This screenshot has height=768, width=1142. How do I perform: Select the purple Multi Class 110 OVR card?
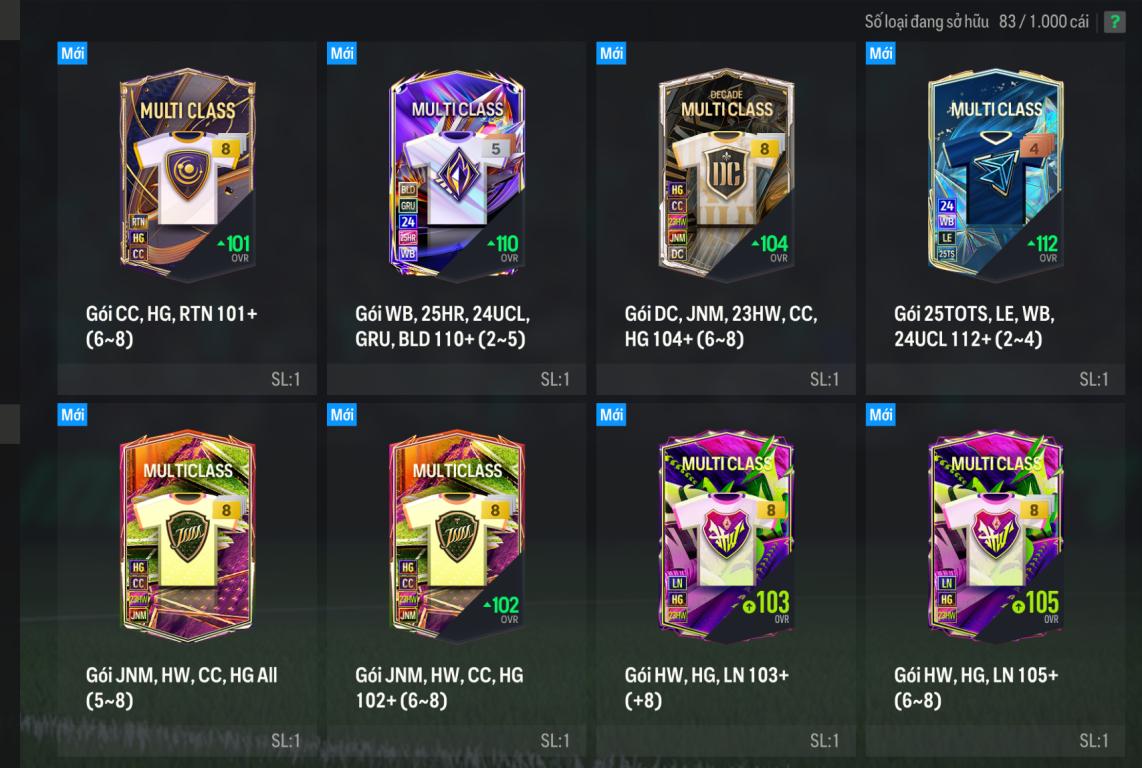coord(457,175)
